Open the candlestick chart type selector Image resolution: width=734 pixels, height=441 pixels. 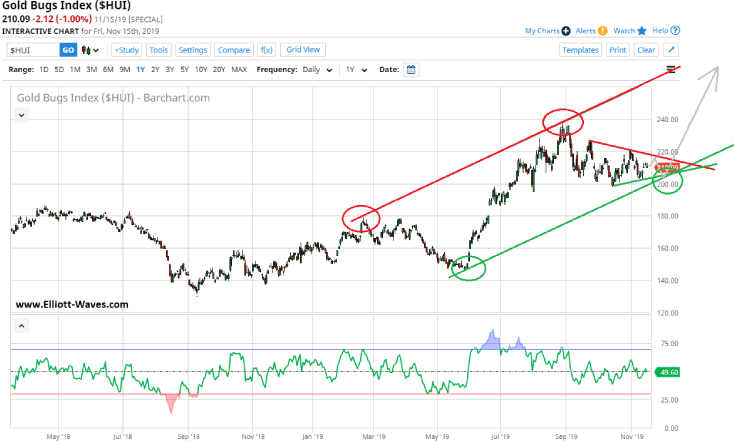click(91, 49)
